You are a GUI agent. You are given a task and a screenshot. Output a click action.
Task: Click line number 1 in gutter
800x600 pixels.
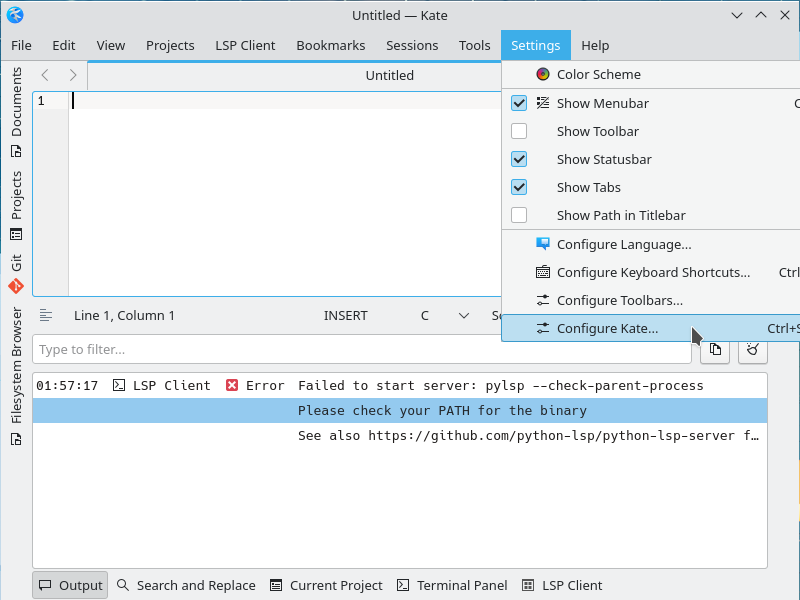point(41,101)
